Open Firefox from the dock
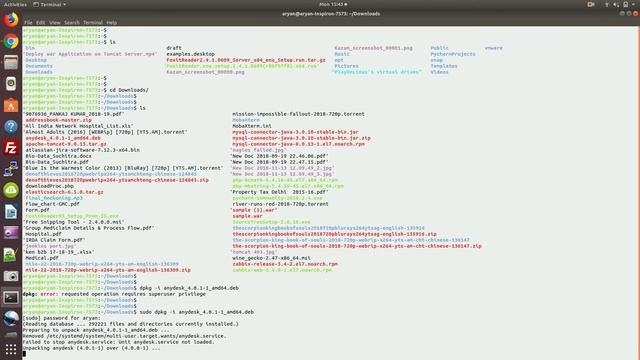The height and width of the screenshot is (360, 640). coord(11,20)
